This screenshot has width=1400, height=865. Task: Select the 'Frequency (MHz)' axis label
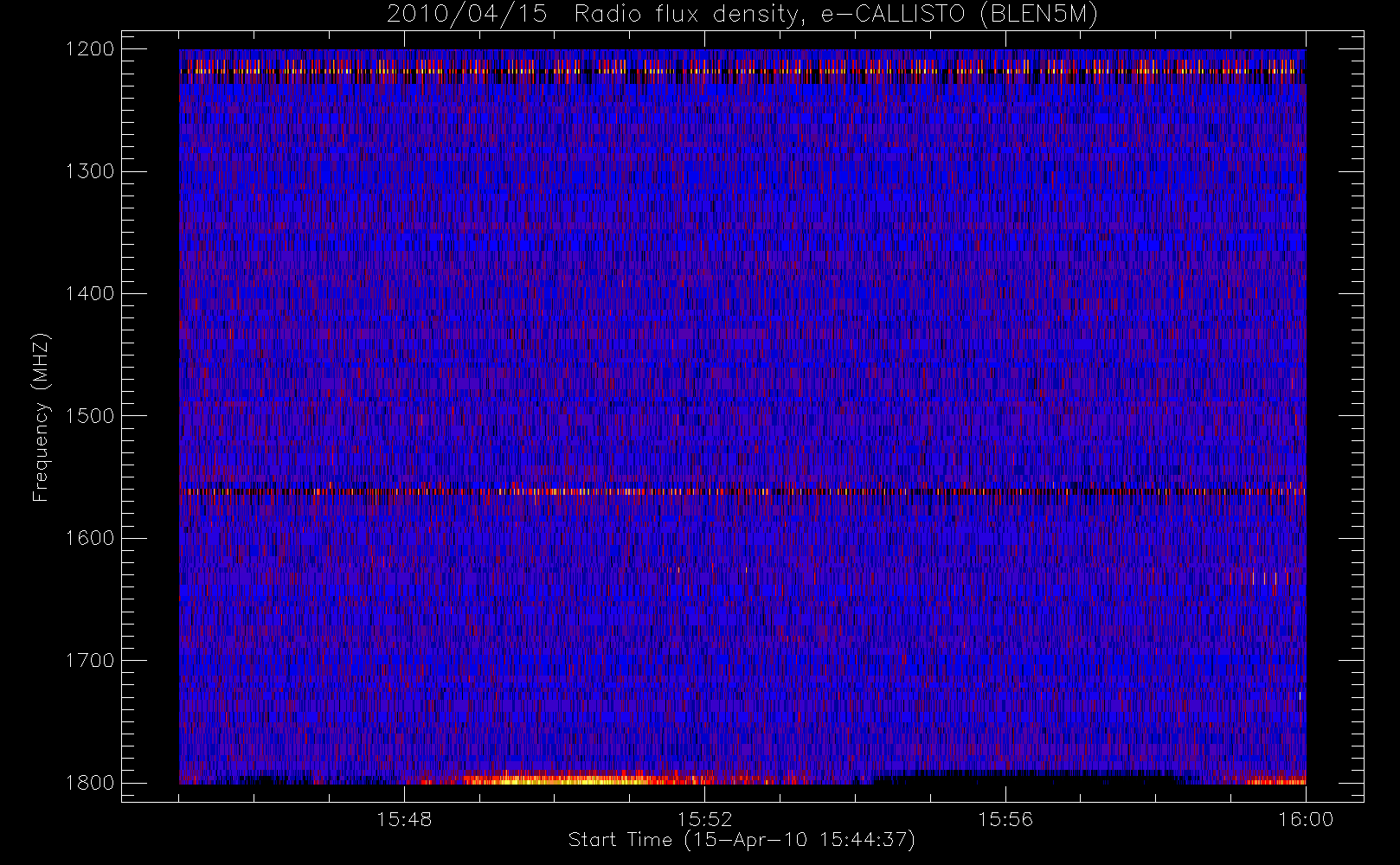pyautogui.click(x=41, y=417)
